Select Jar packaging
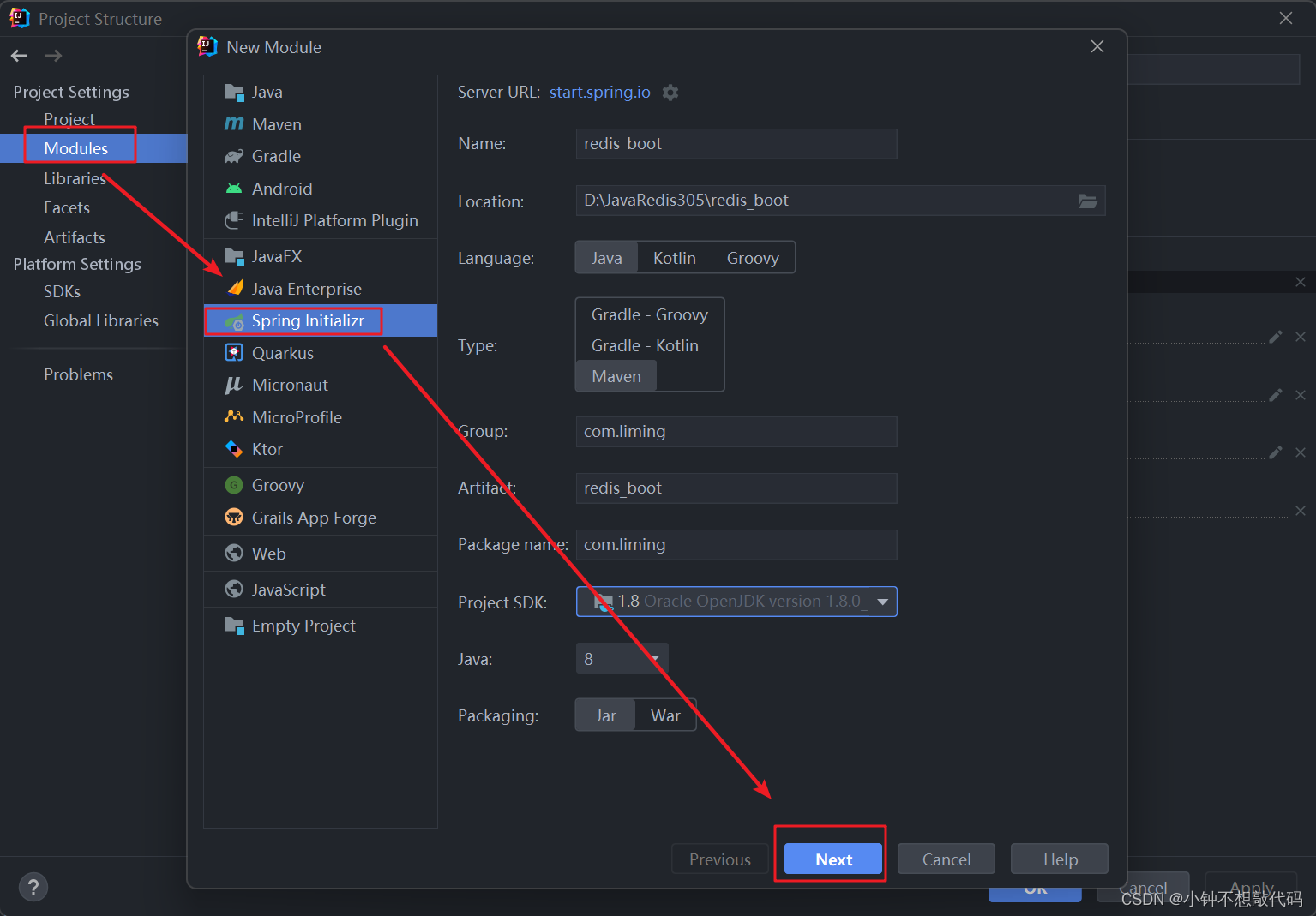The width and height of the screenshot is (1316, 916). [x=606, y=715]
